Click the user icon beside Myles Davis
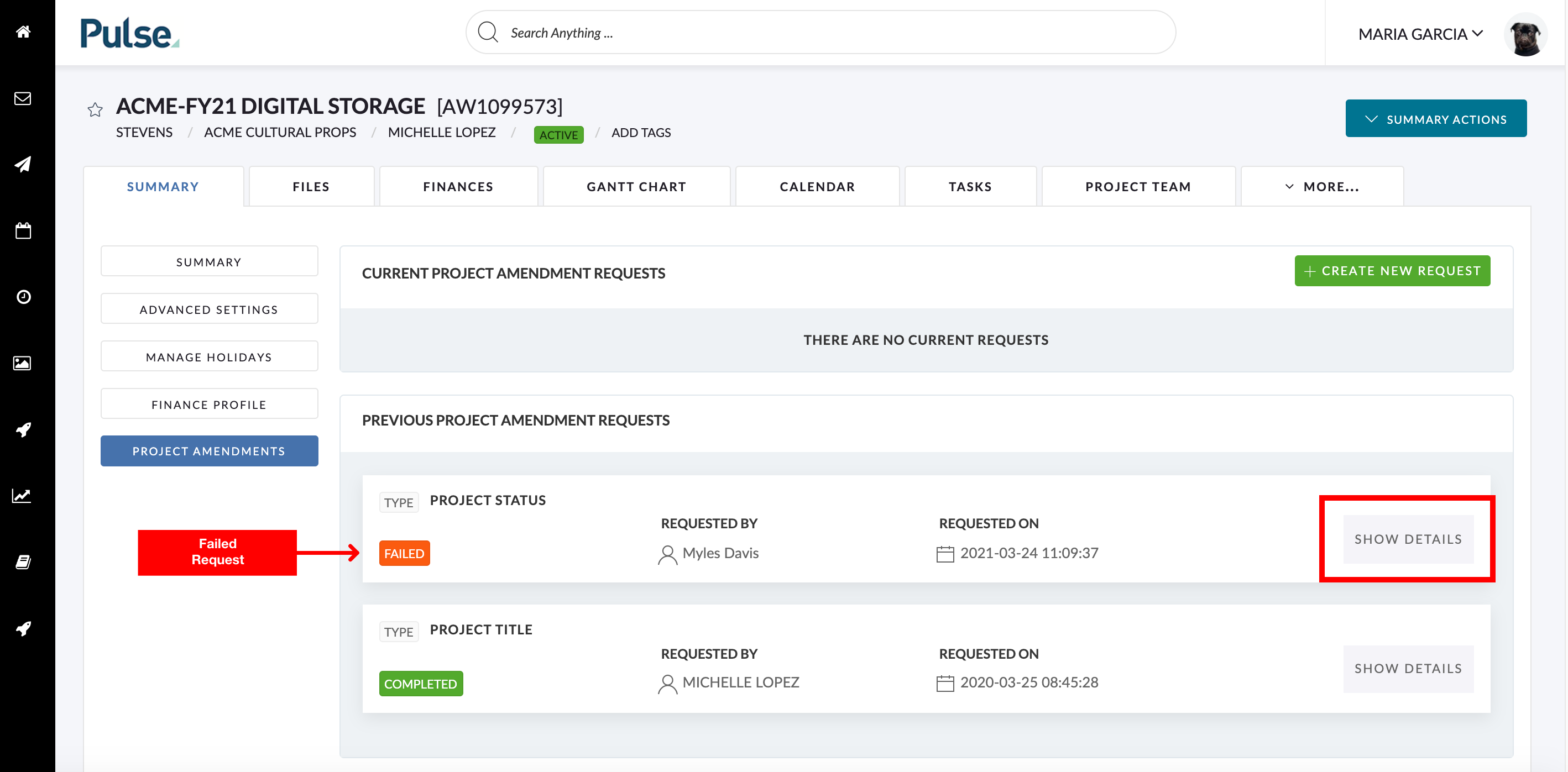Viewport: 1568px width, 772px height. 668,554
